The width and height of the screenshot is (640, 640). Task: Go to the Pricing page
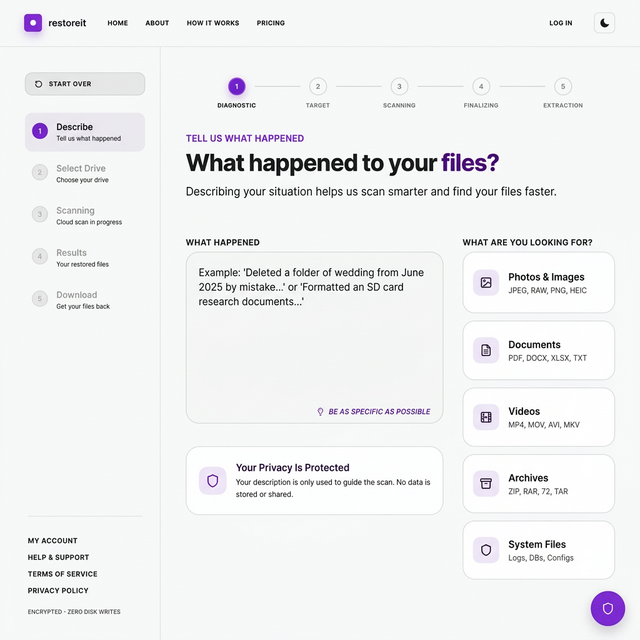tap(270, 23)
